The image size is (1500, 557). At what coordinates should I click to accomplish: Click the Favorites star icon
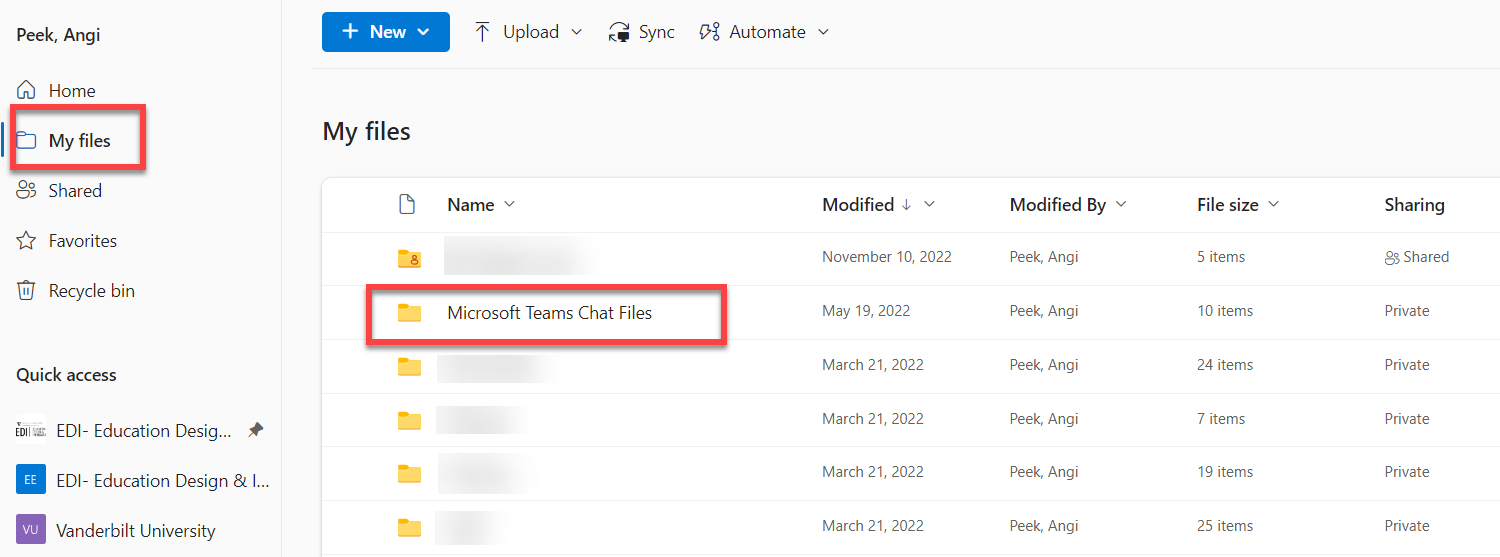27,240
